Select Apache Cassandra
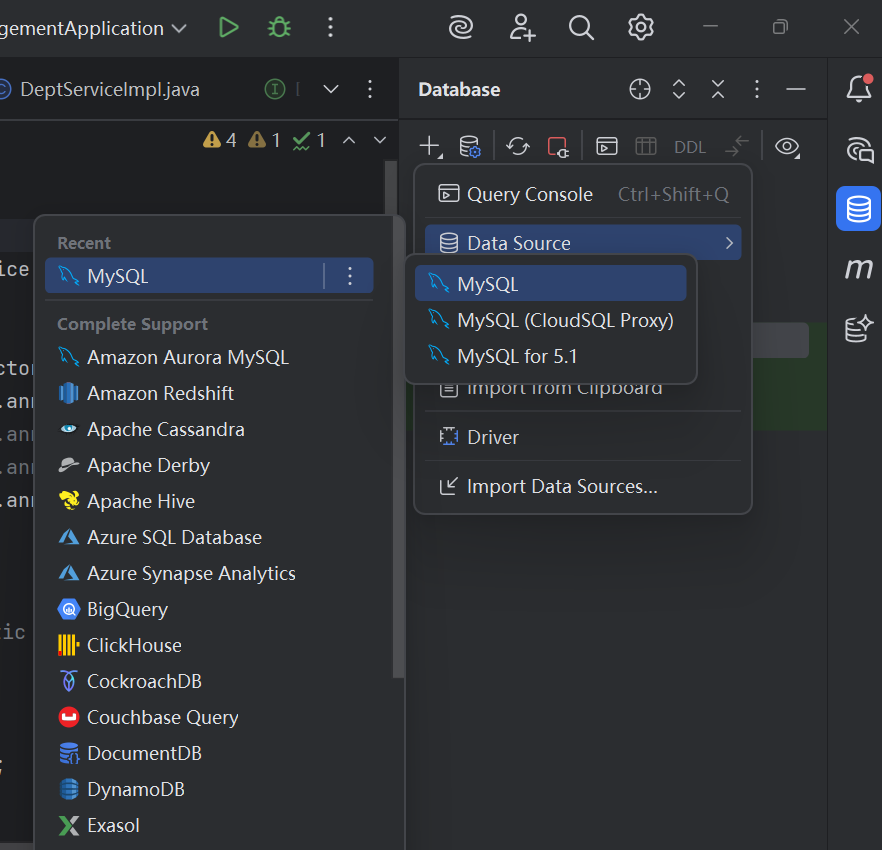This screenshot has height=850, width=882. coord(209,429)
